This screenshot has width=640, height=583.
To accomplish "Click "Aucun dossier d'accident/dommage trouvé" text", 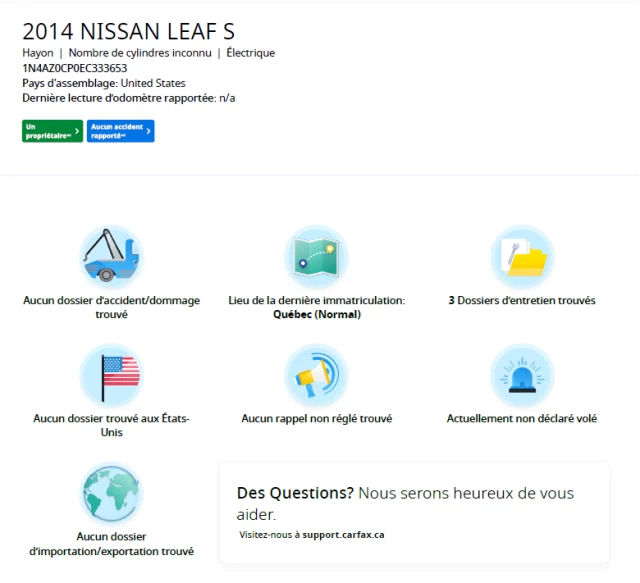I will [x=111, y=307].
